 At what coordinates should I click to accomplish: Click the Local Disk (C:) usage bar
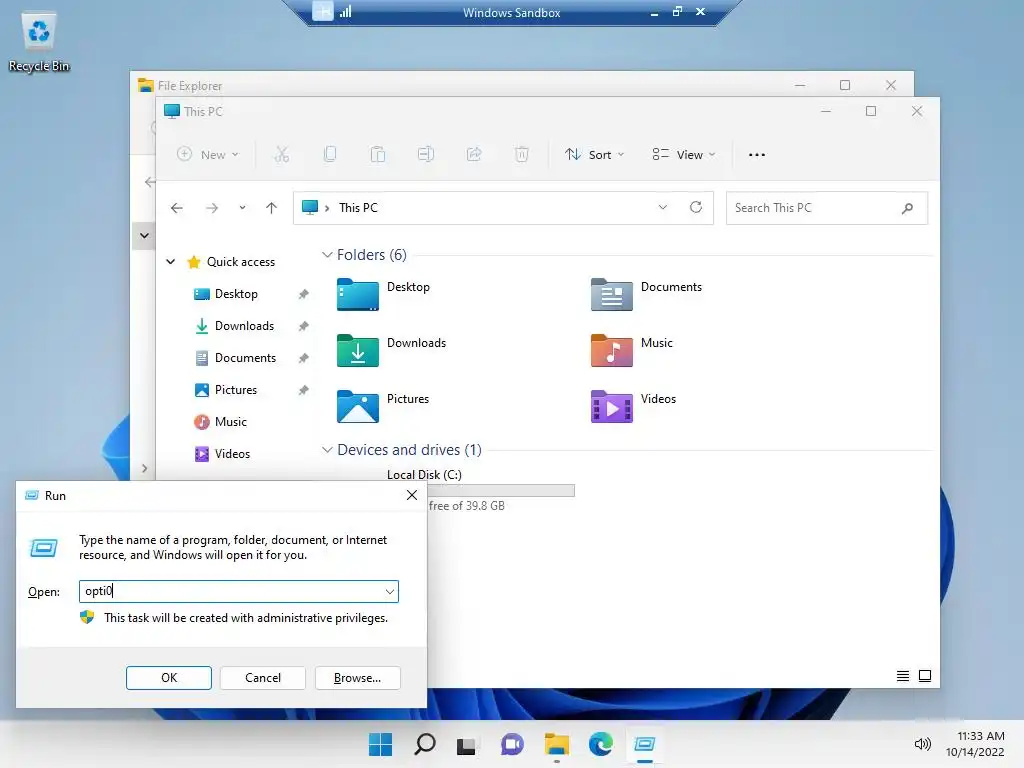502,490
